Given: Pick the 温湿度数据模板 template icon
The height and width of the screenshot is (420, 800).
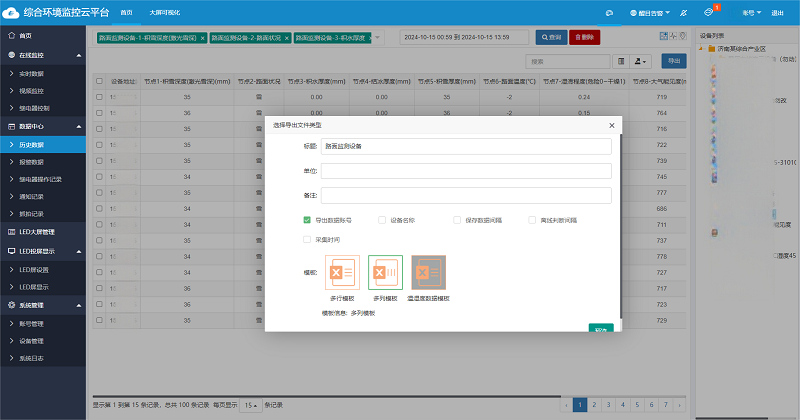Looking at the screenshot, I should click(x=428, y=273).
